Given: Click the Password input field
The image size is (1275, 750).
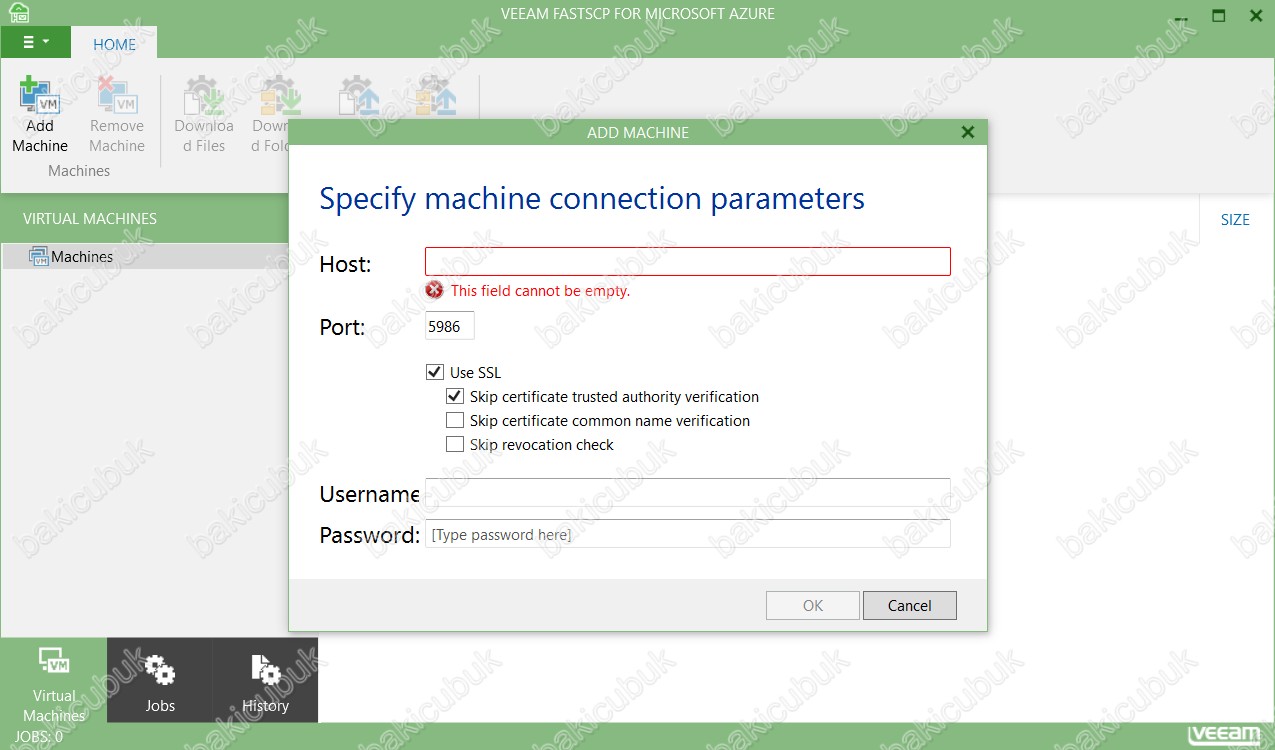Looking at the screenshot, I should [x=688, y=534].
